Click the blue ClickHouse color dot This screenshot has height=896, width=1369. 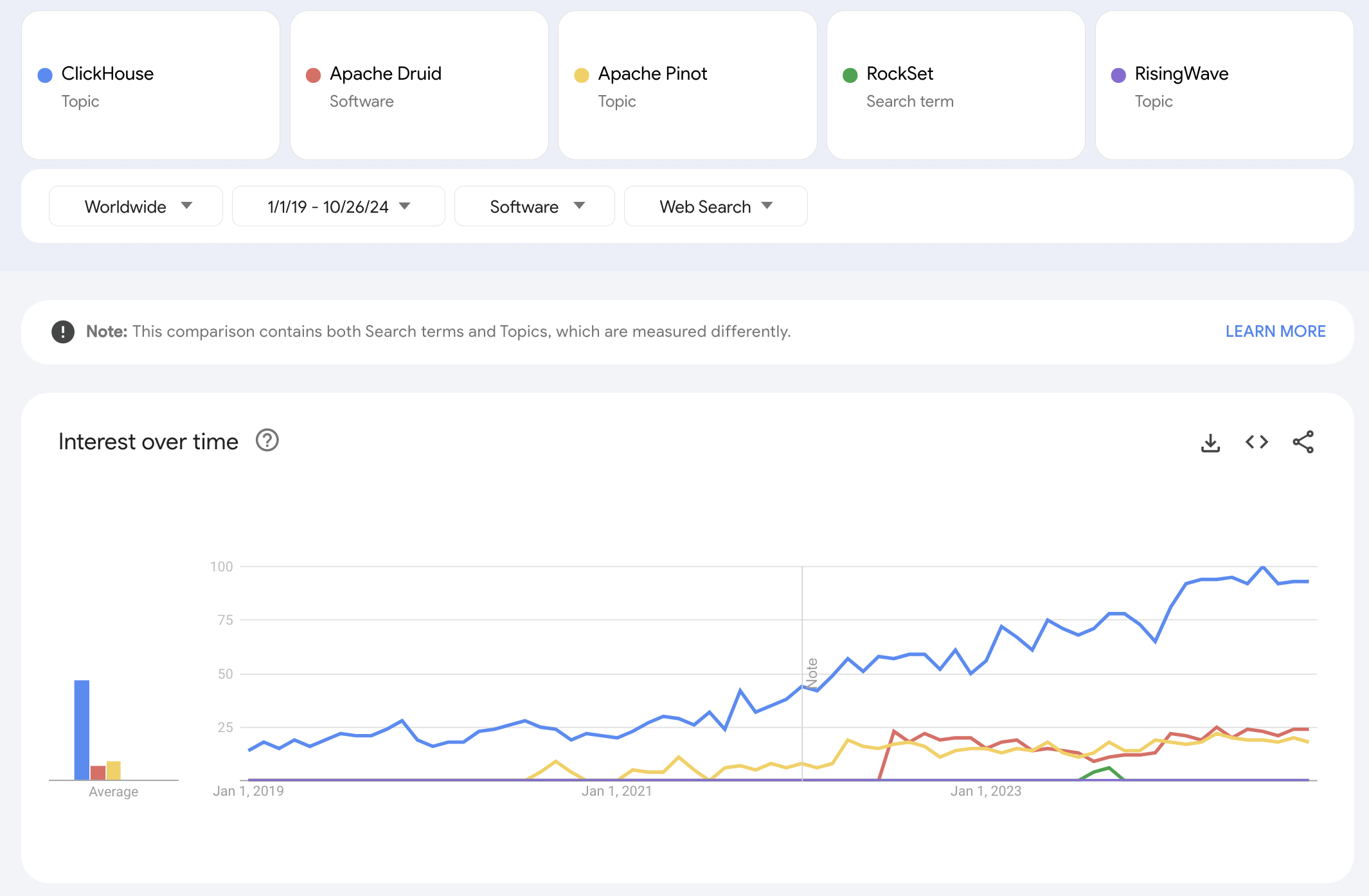[x=45, y=75]
